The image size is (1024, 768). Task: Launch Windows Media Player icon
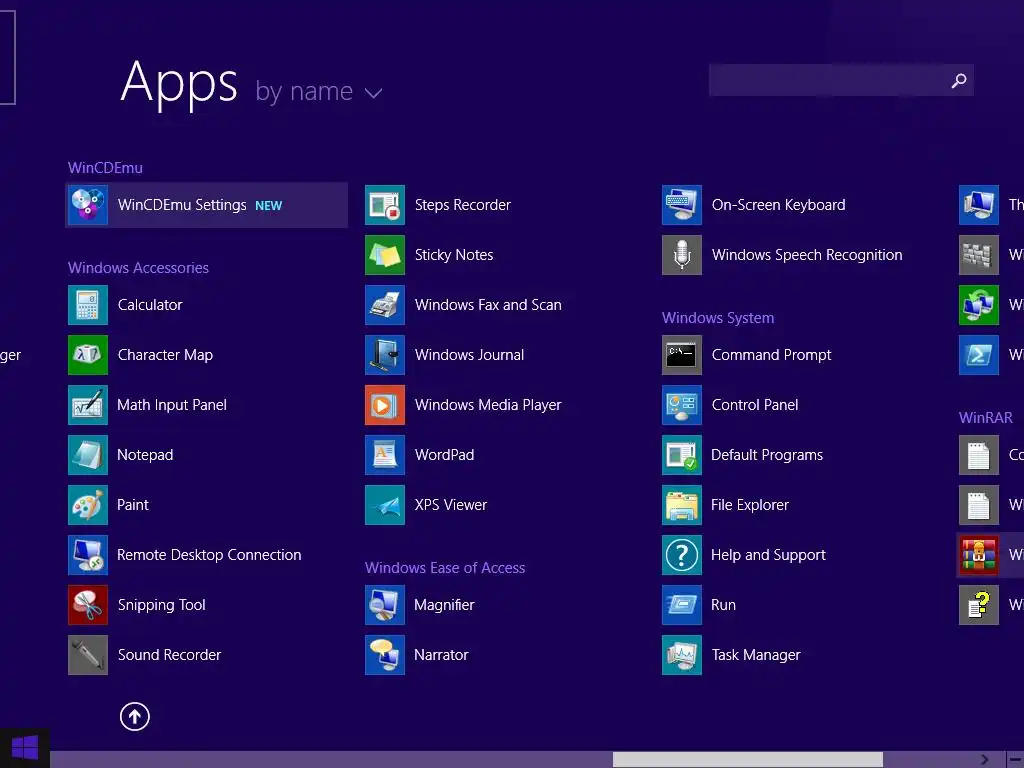[385, 405]
